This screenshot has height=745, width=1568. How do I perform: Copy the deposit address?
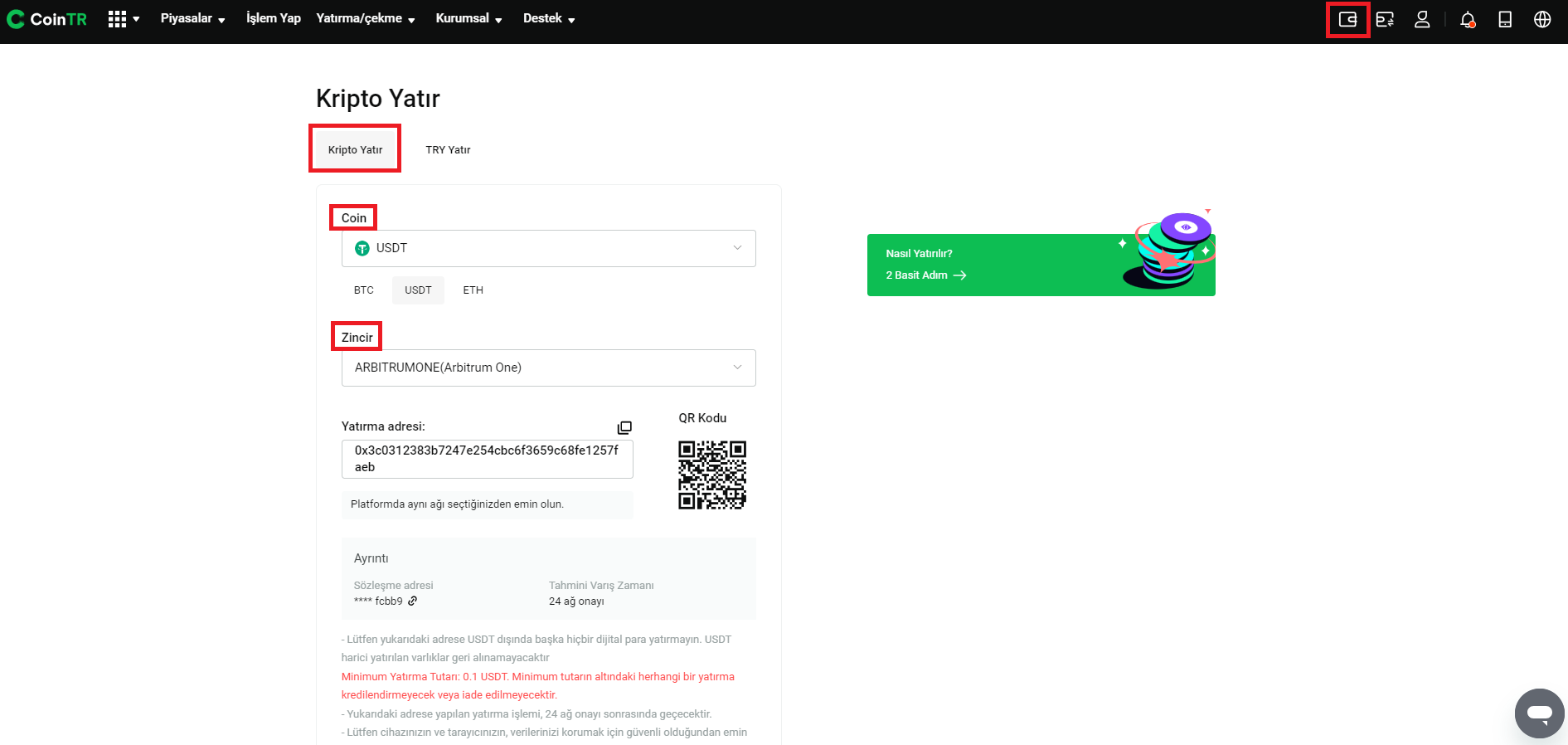pos(624,427)
